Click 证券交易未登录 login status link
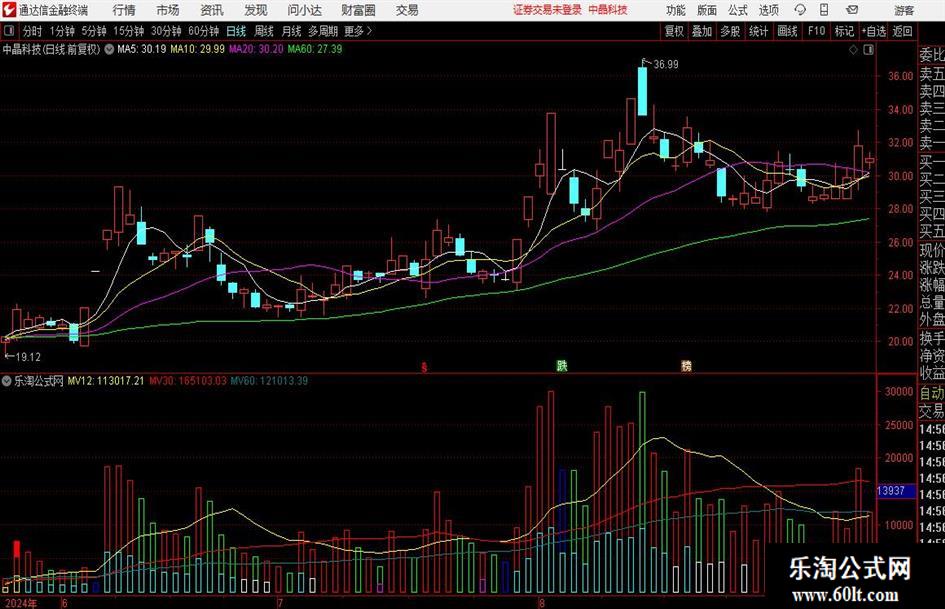Screen dimensions: 945x609 click(547, 10)
